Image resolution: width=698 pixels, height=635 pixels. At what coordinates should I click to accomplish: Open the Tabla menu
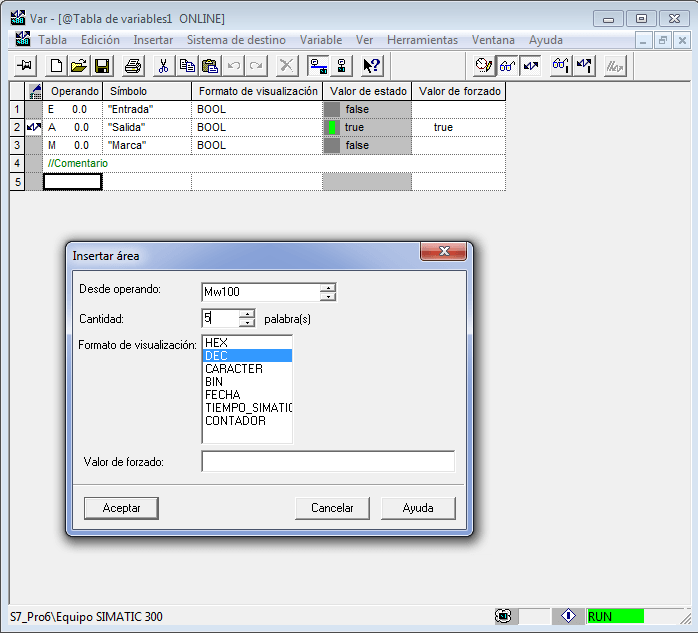53,40
